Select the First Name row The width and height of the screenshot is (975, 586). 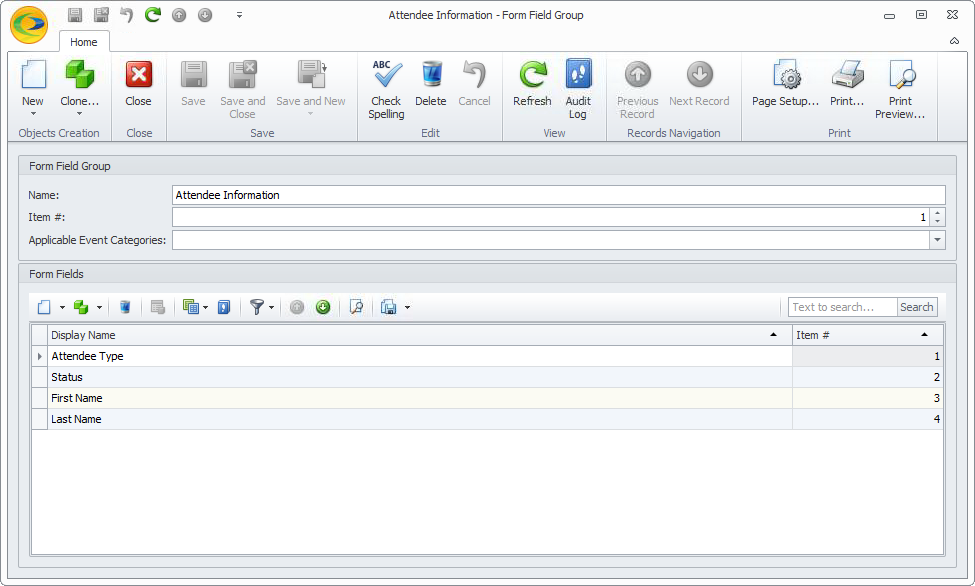point(488,398)
